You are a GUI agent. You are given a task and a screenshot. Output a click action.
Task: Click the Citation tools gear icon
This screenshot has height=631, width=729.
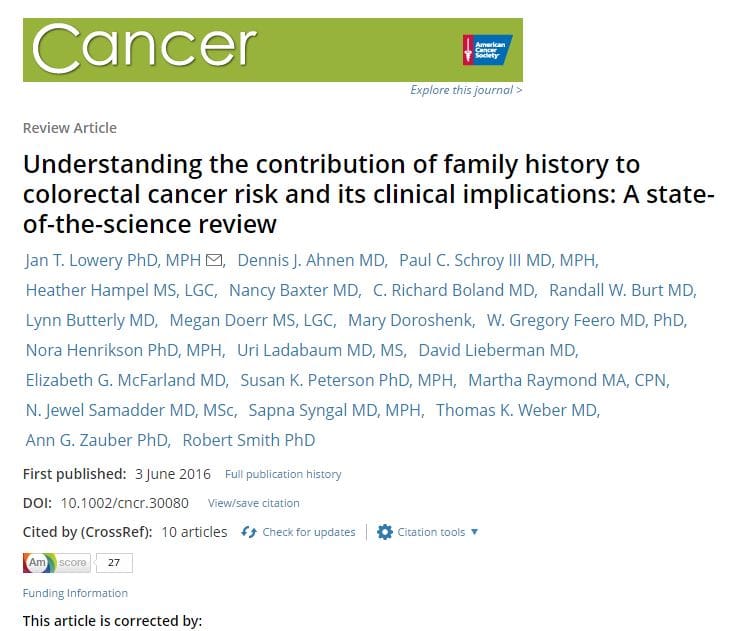(385, 532)
